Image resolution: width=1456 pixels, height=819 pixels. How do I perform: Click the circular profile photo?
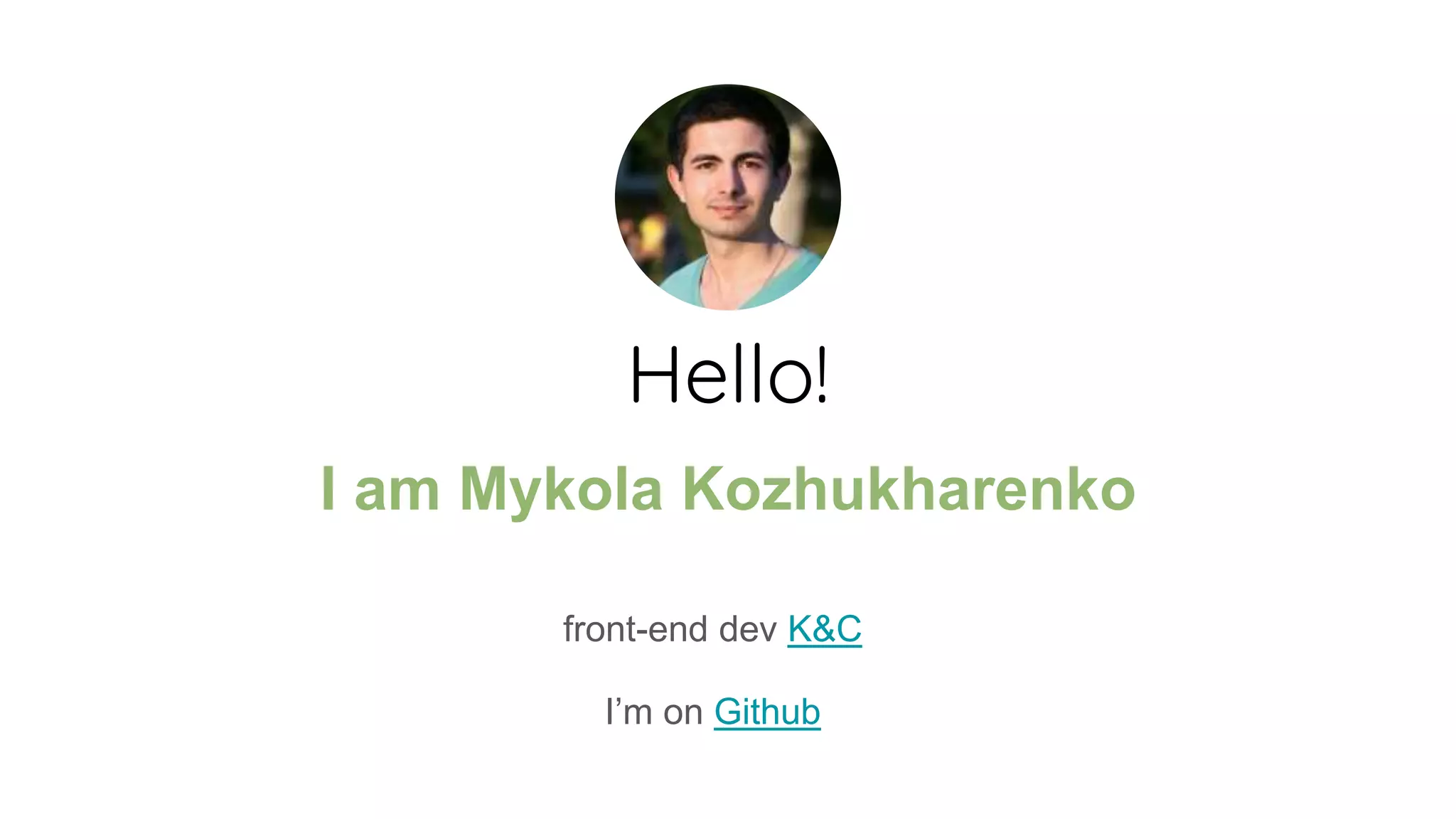pyautogui.click(x=727, y=197)
